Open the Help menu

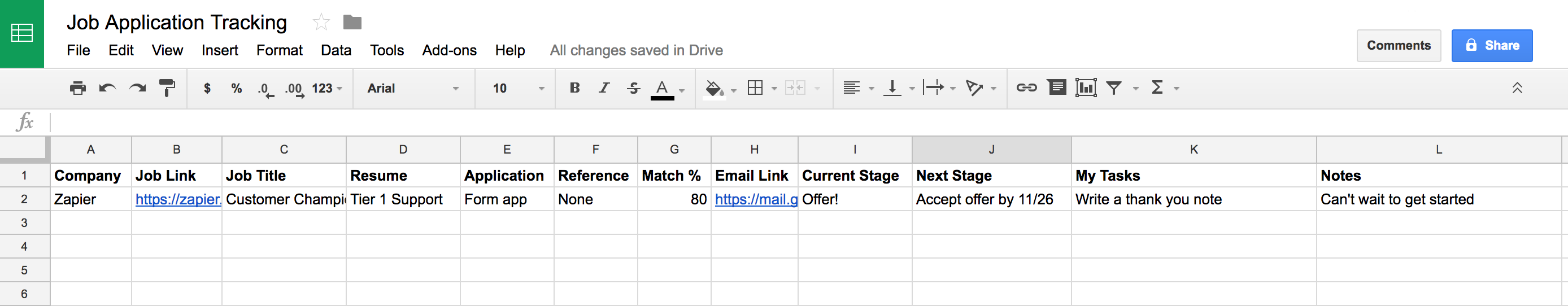click(x=510, y=50)
